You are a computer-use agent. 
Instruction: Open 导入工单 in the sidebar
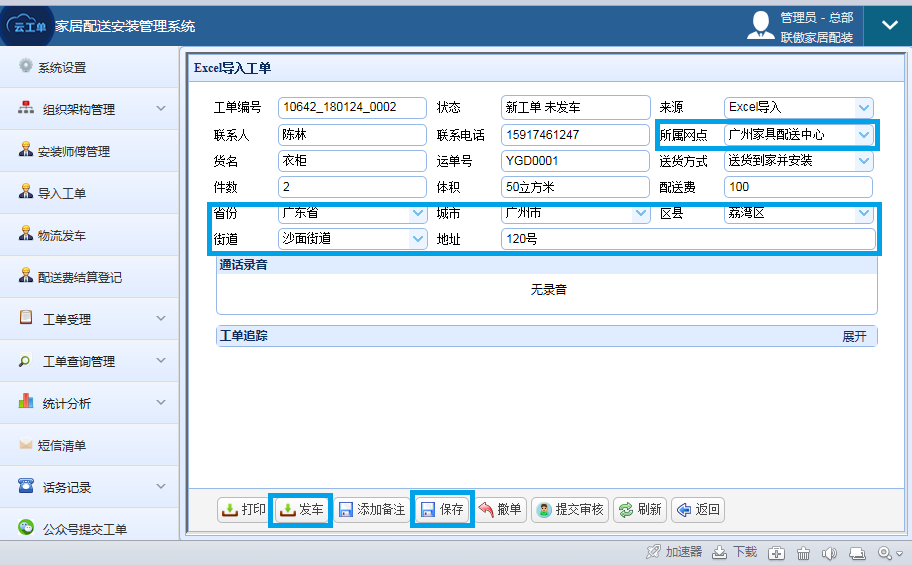[62, 194]
